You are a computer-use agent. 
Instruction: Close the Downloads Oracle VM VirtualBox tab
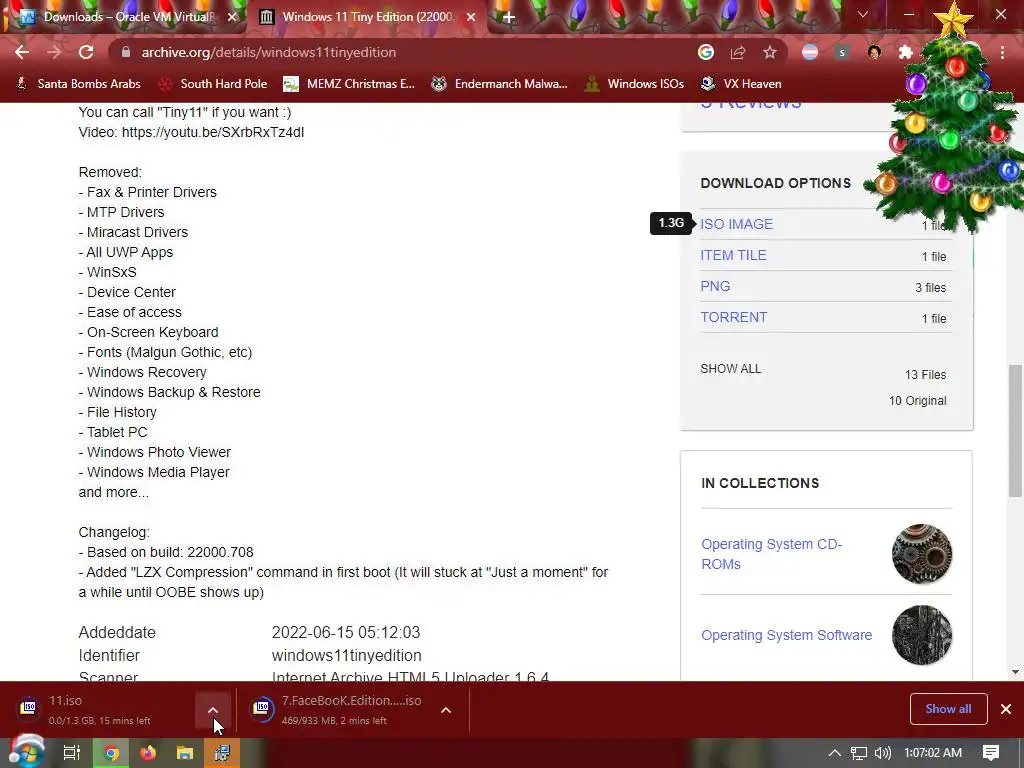(x=232, y=17)
